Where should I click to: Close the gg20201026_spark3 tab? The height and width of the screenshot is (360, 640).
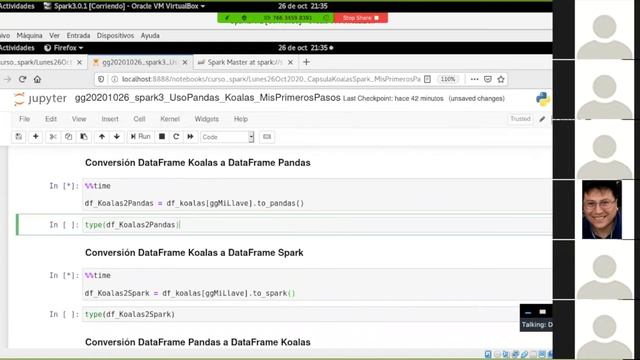(185, 62)
